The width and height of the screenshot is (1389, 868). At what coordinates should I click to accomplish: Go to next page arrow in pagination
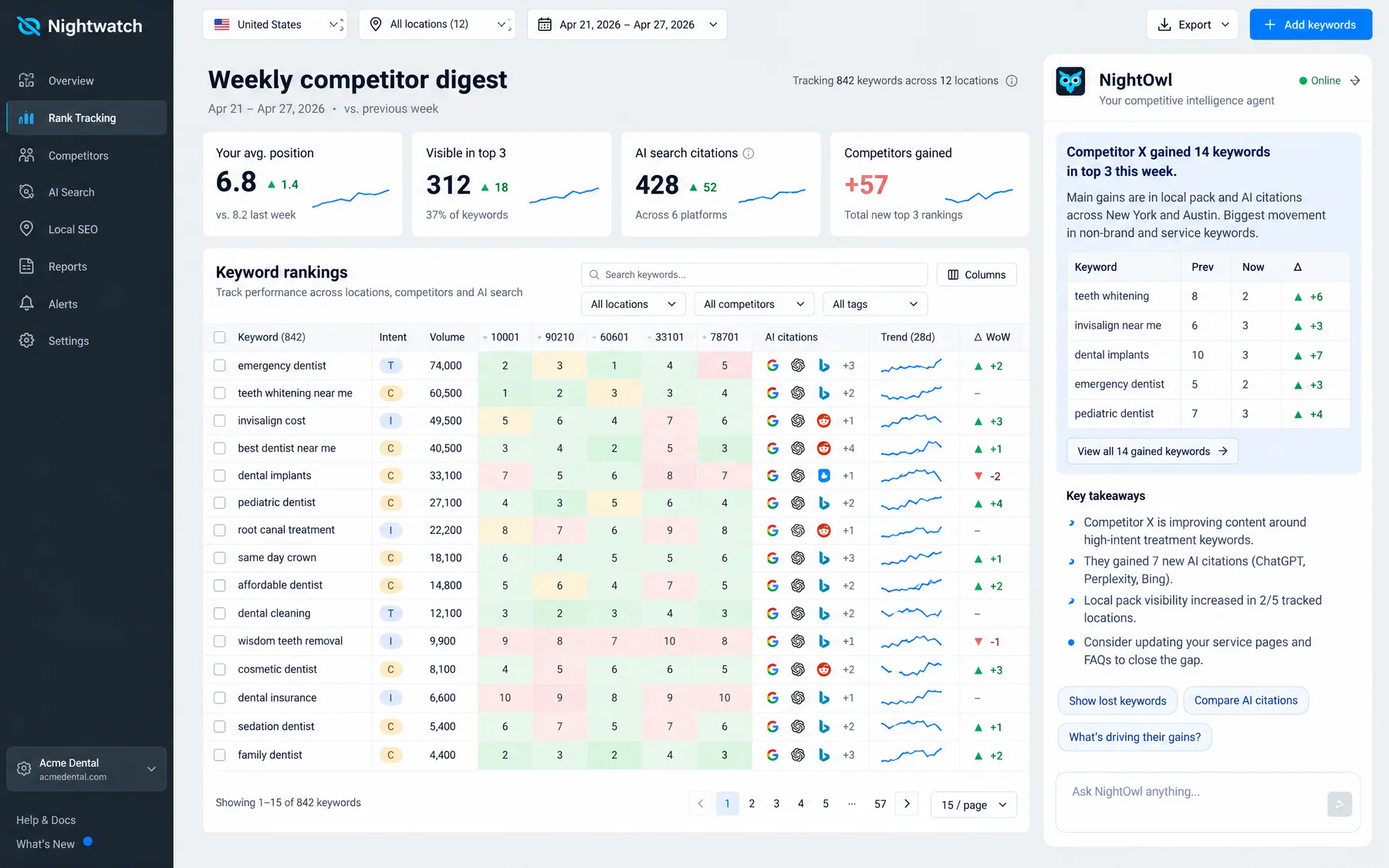coord(907,804)
